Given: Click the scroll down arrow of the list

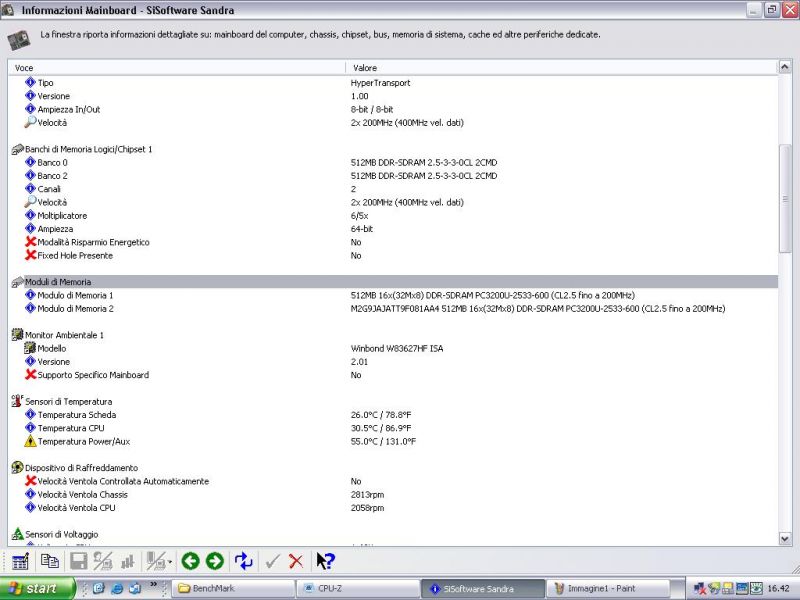Looking at the screenshot, I should tap(785, 538).
